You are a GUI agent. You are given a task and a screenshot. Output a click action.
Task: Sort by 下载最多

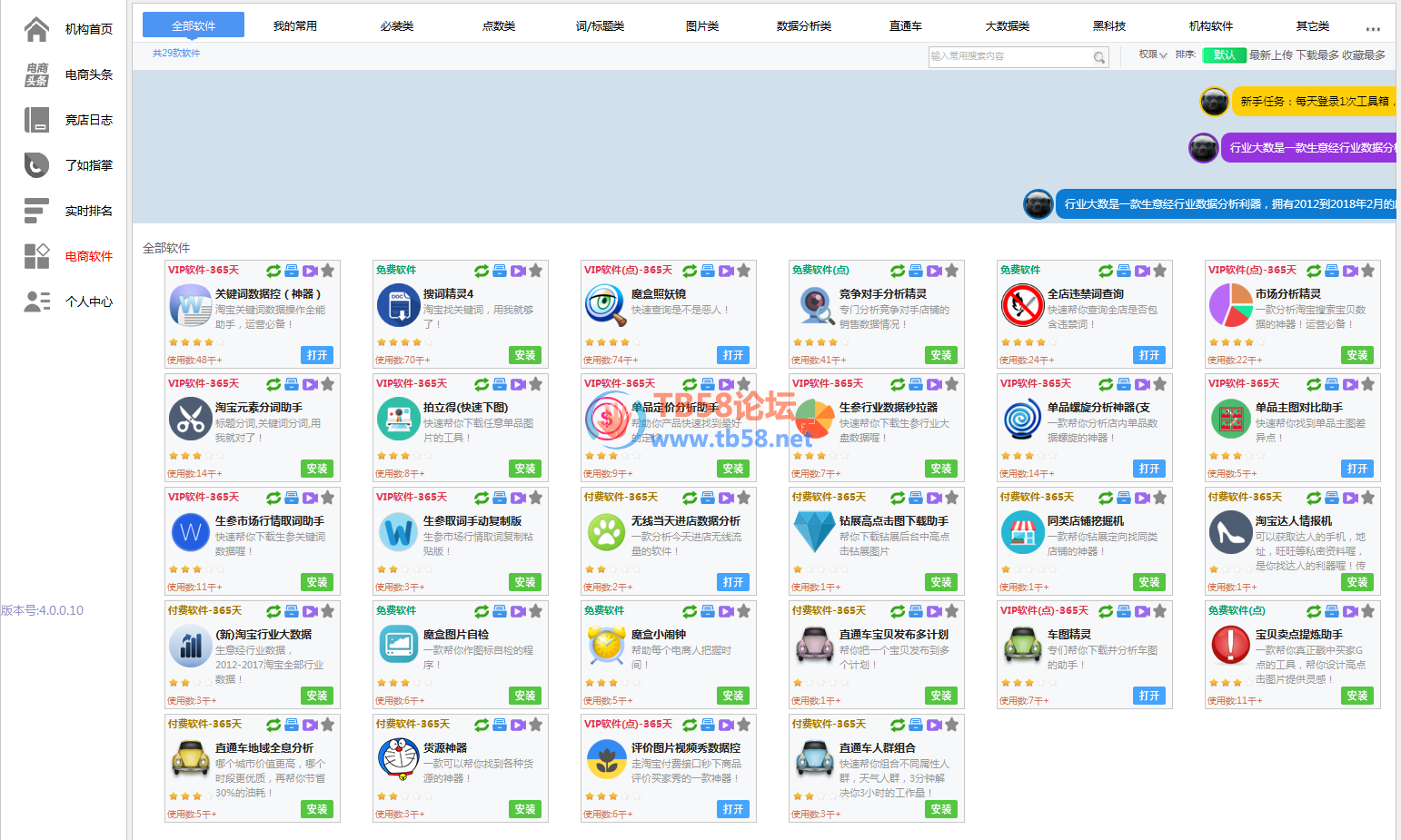[x=1317, y=55]
